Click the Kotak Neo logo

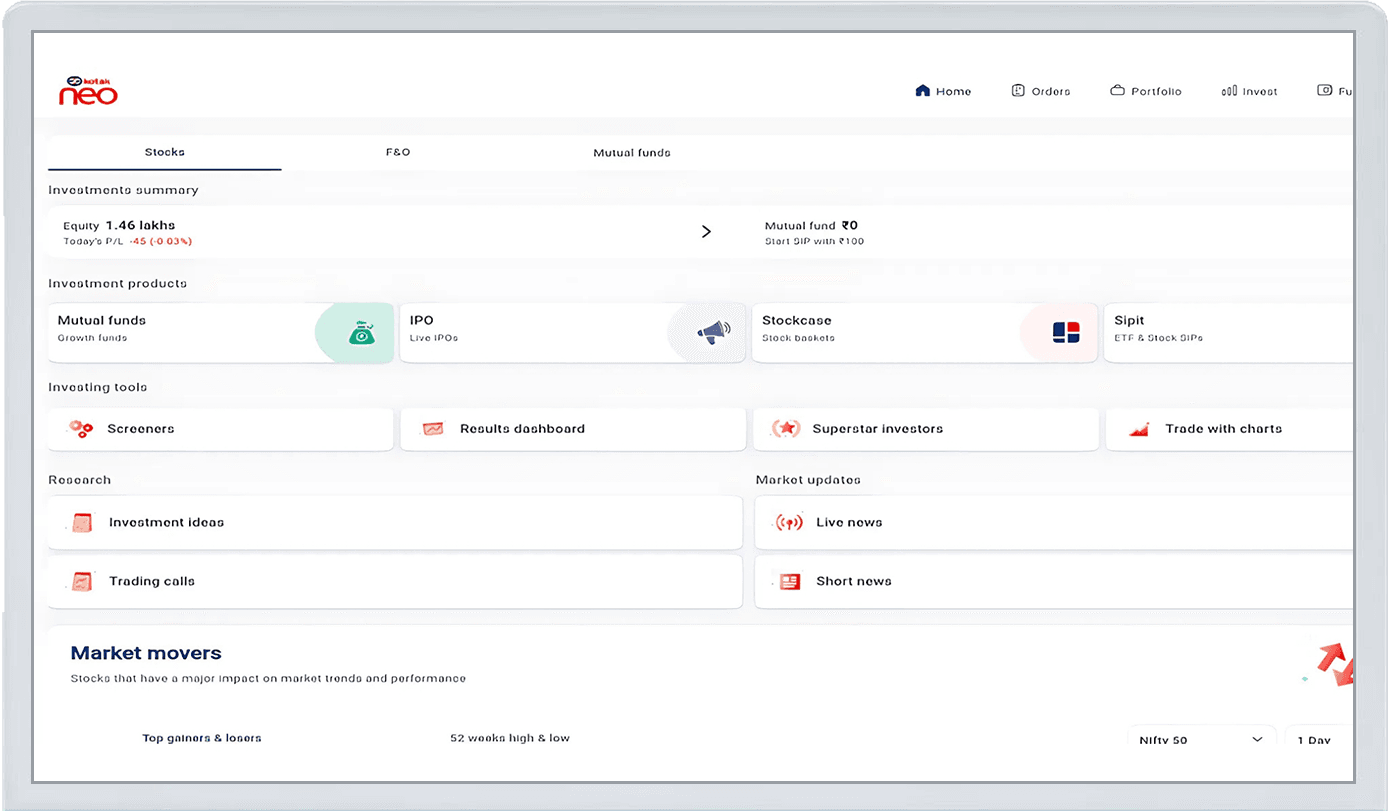[x=88, y=91]
